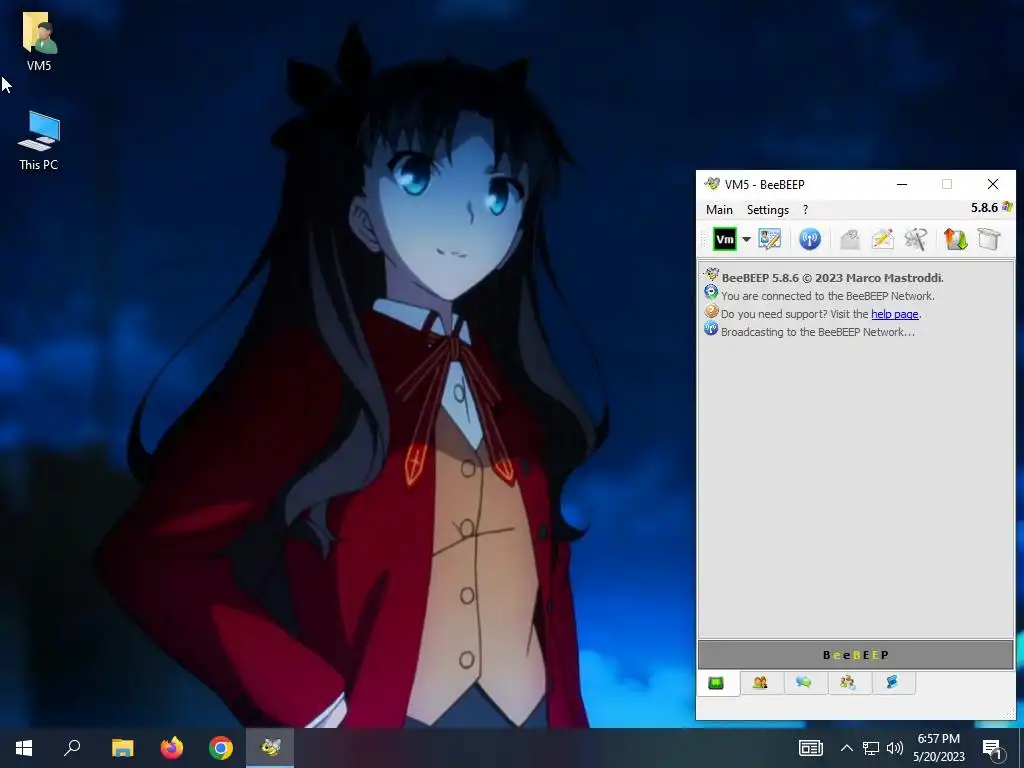Open the Windows Start menu

pyautogui.click(x=24, y=748)
